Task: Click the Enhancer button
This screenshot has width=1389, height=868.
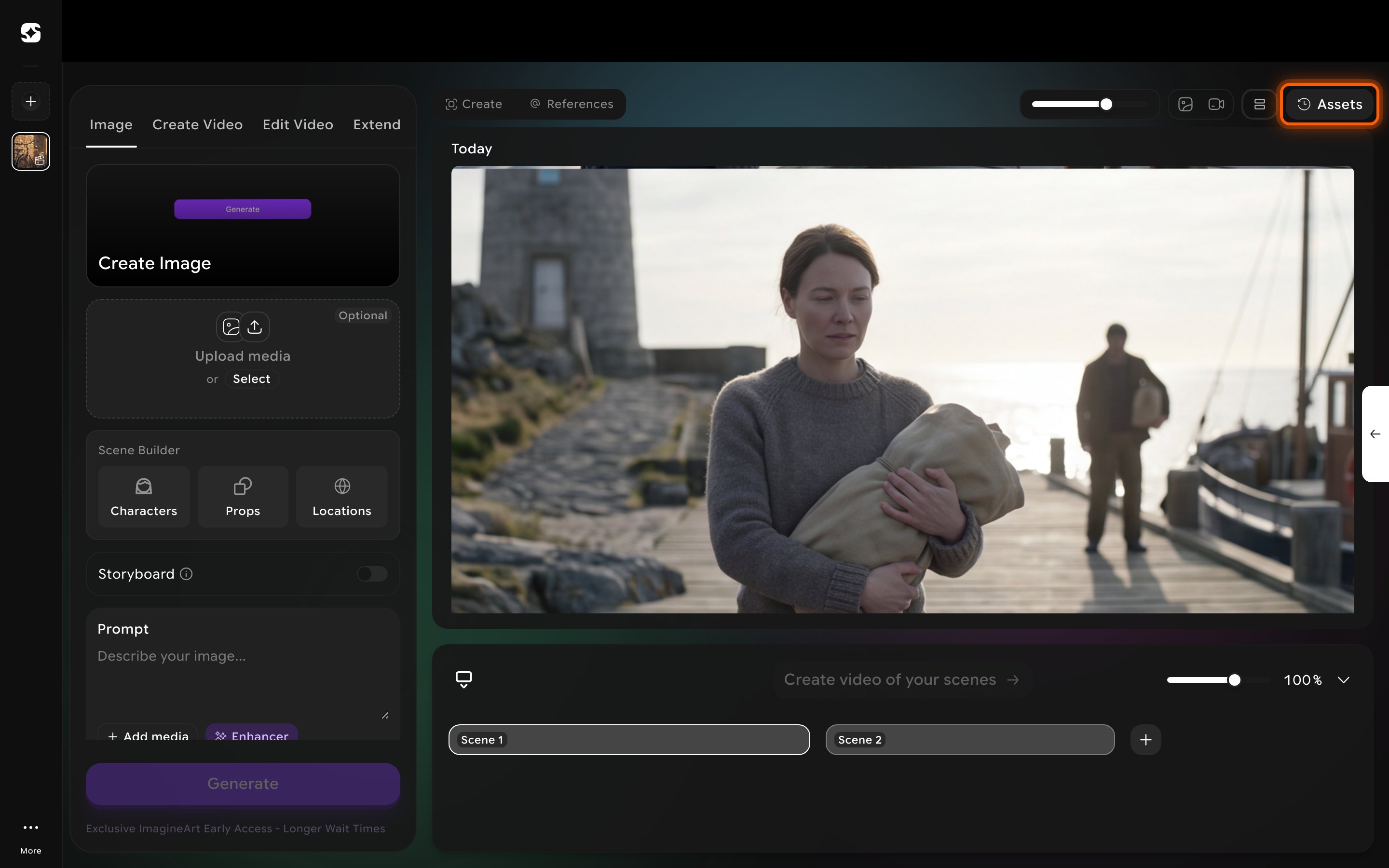Action: coord(251,733)
